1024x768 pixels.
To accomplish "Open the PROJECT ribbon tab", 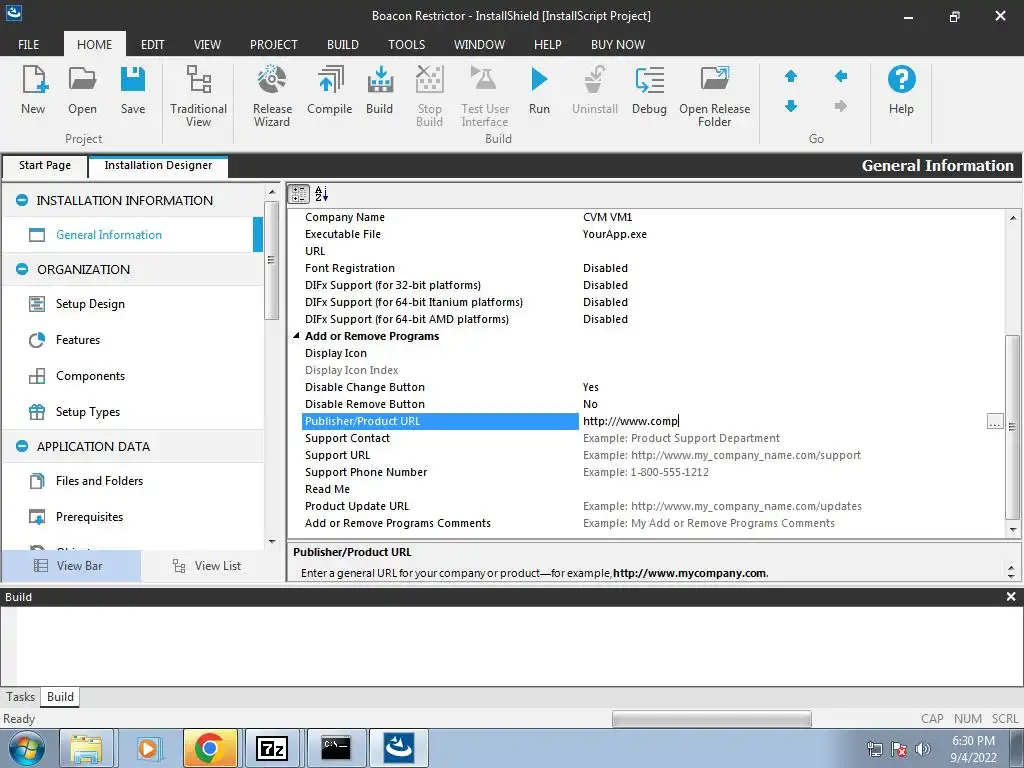I will click(274, 44).
